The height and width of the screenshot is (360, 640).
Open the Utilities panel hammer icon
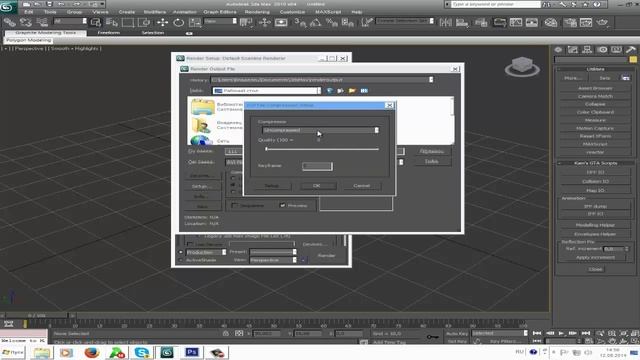click(x=631, y=50)
